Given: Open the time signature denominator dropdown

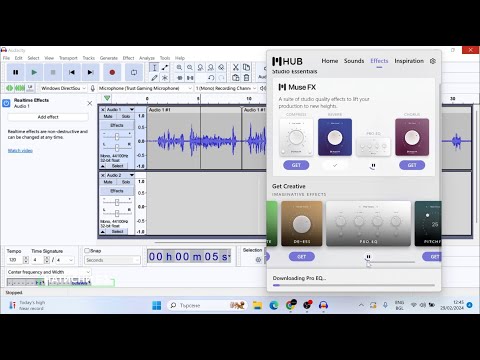Looking at the screenshot, I should (65, 260).
